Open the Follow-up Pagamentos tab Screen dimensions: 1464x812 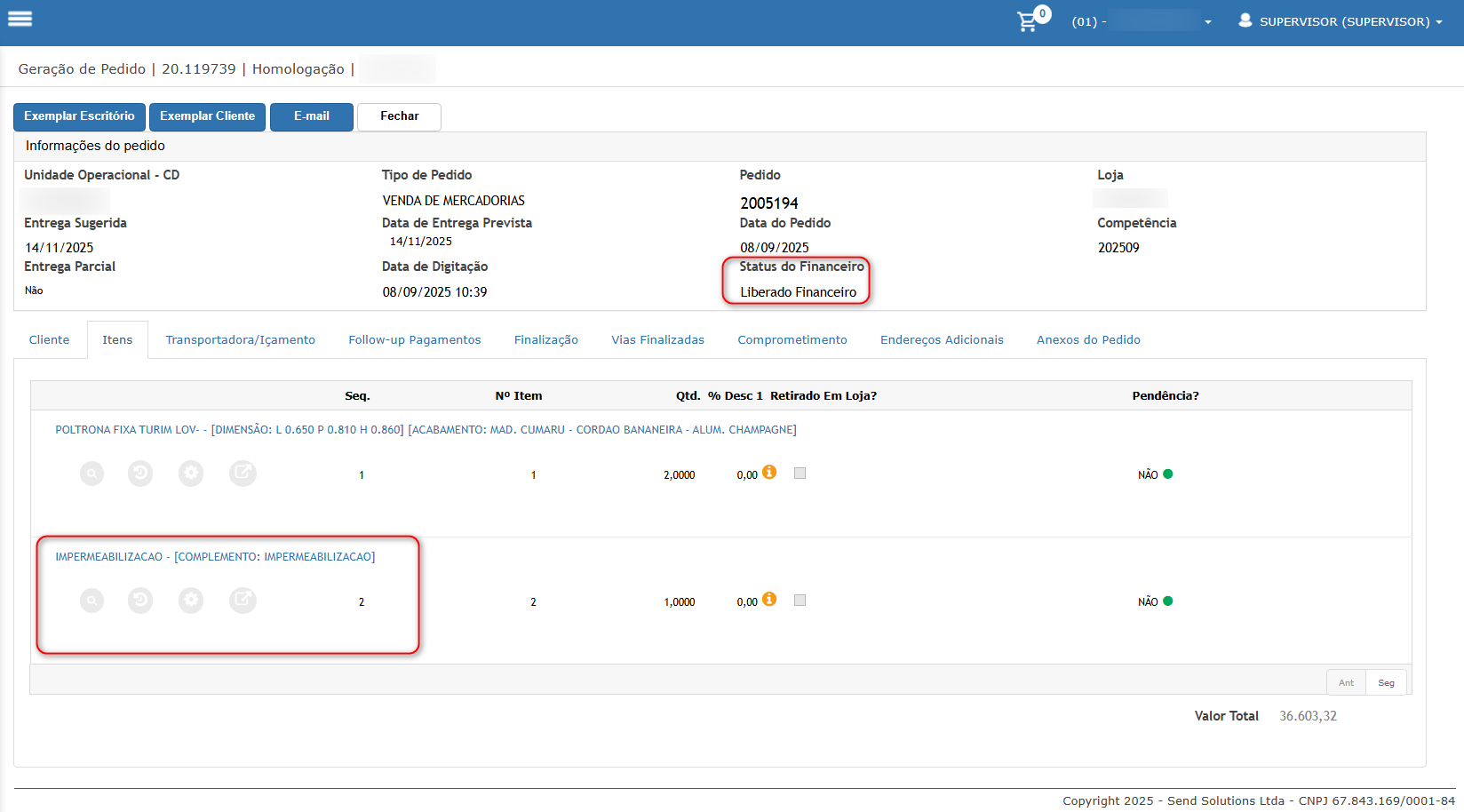[414, 340]
